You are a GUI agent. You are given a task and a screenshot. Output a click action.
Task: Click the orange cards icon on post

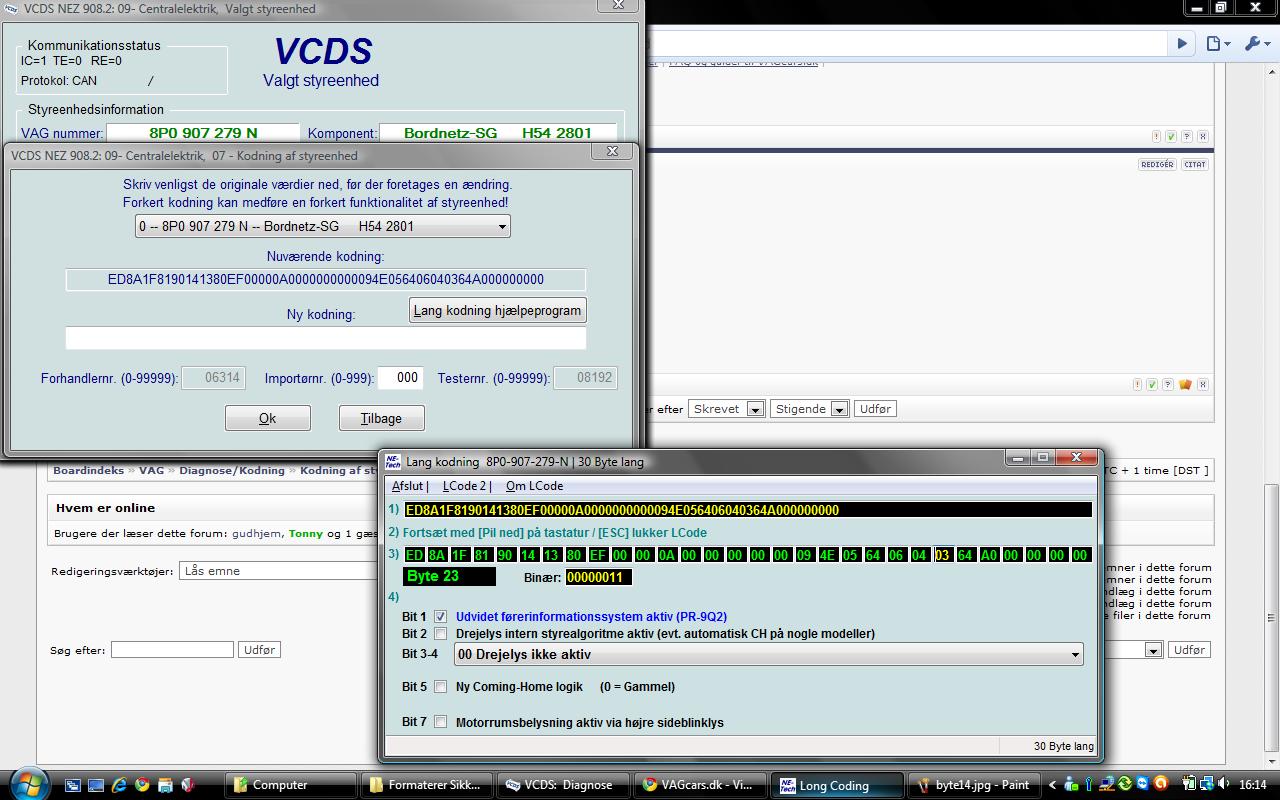click(1186, 385)
